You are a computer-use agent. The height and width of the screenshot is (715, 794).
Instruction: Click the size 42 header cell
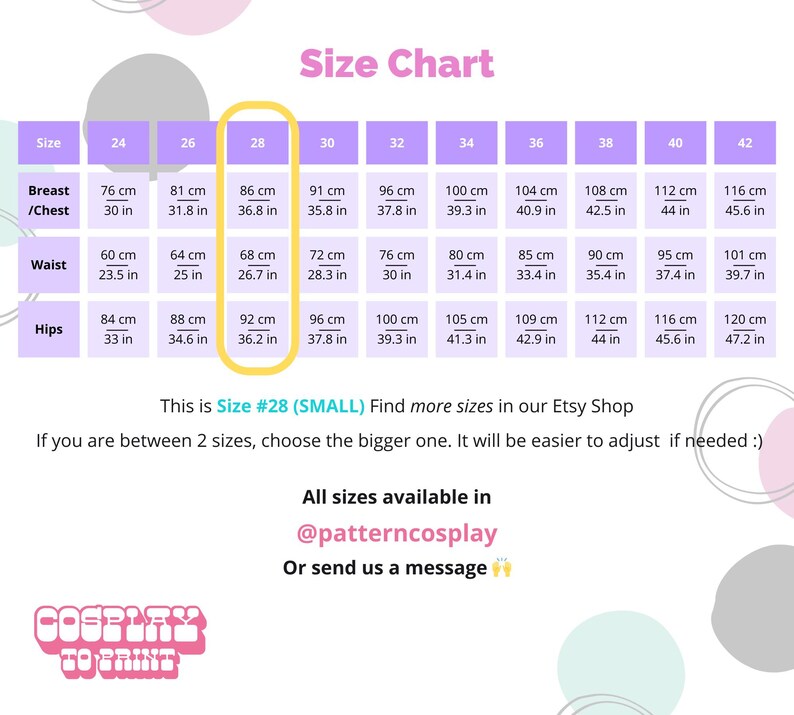(x=744, y=143)
